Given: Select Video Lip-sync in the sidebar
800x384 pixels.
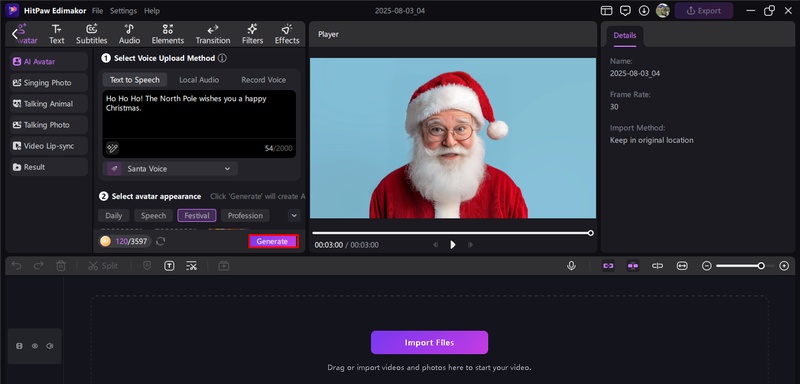Looking at the screenshot, I should coord(49,146).
